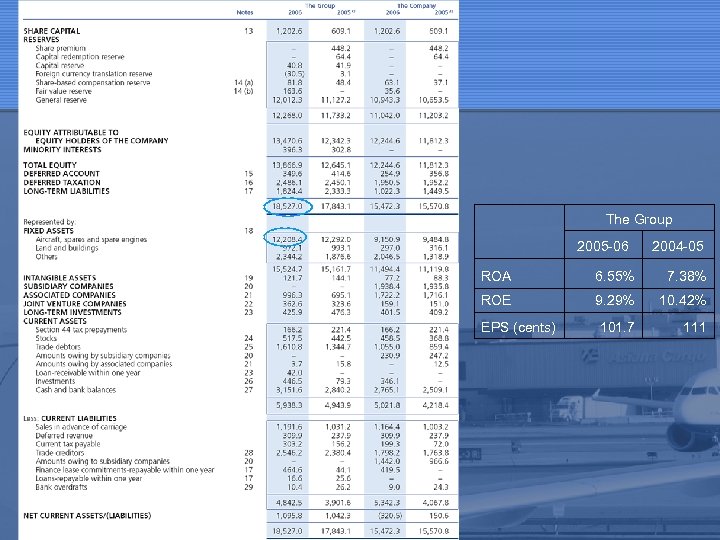
Task: Select the Cash and bank balances label
Action: coord(75,390)
